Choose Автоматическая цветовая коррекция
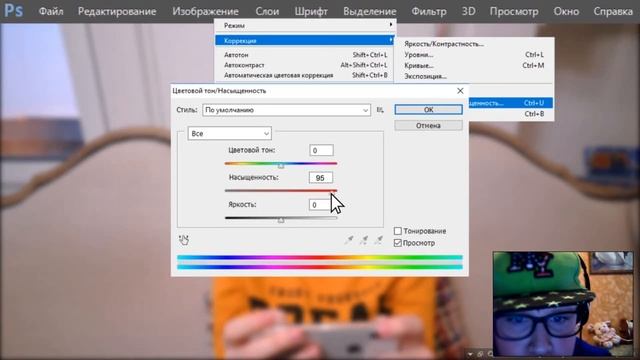The width and height of the screenshot is (640, 360). pyautogui.click(x=304, y=75)
